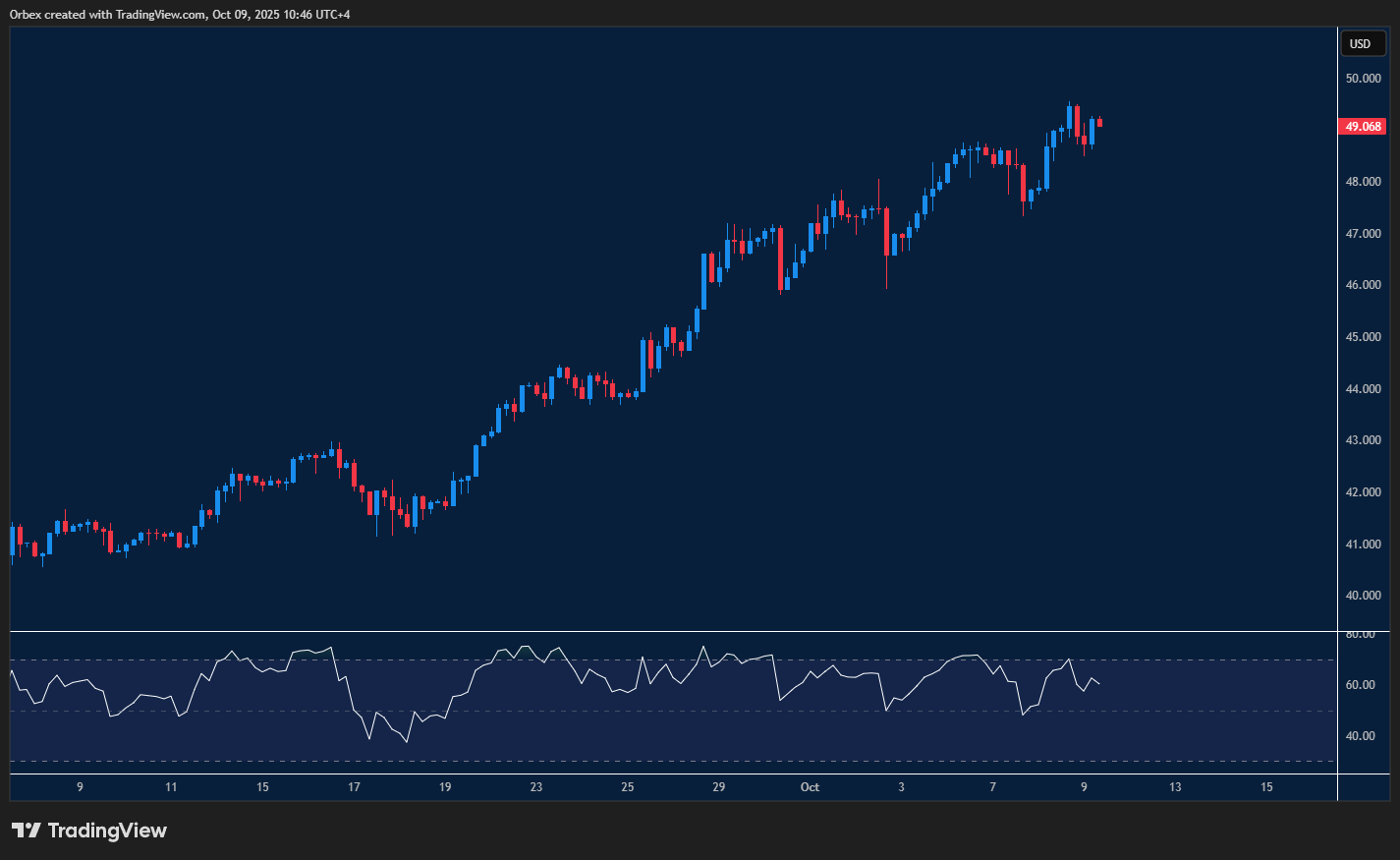Select the 29 date on time axis

[719, 787]
